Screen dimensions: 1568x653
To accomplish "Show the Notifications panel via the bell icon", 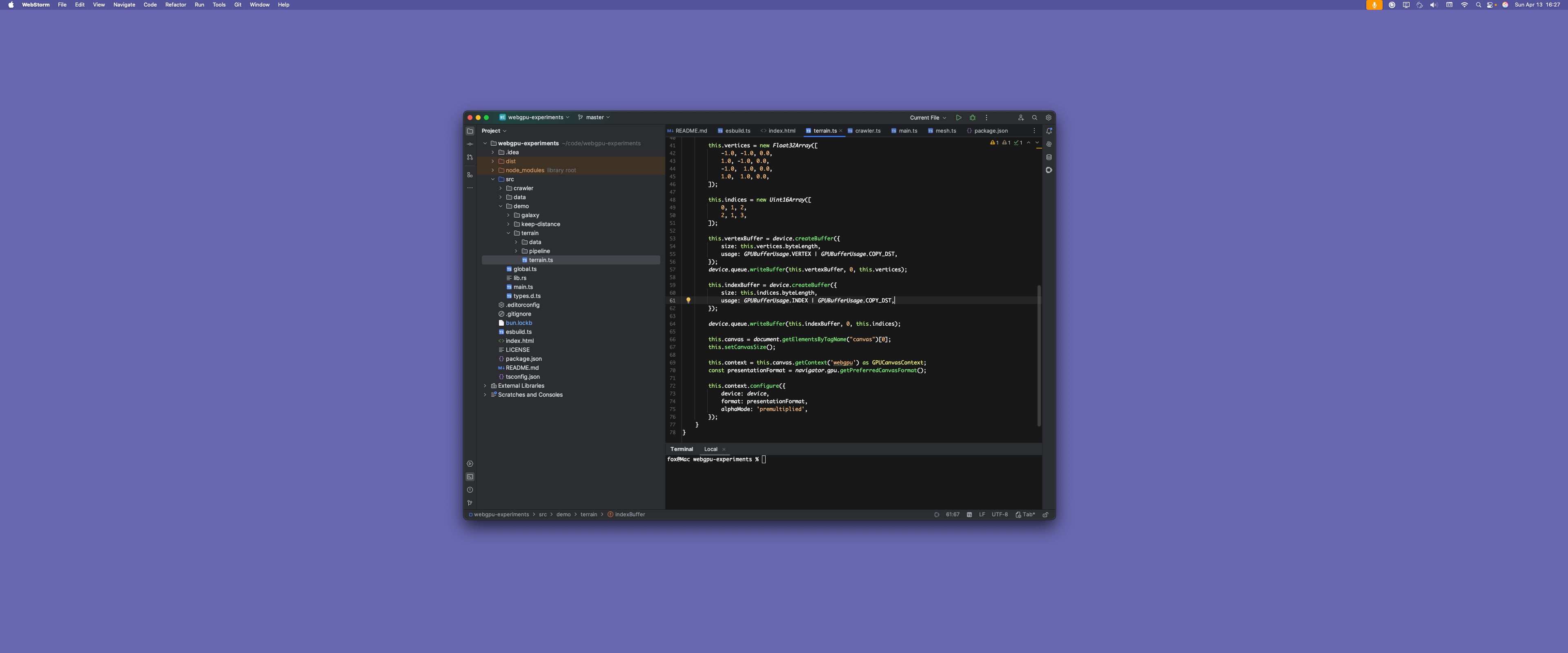I will tap(1049, 131).
